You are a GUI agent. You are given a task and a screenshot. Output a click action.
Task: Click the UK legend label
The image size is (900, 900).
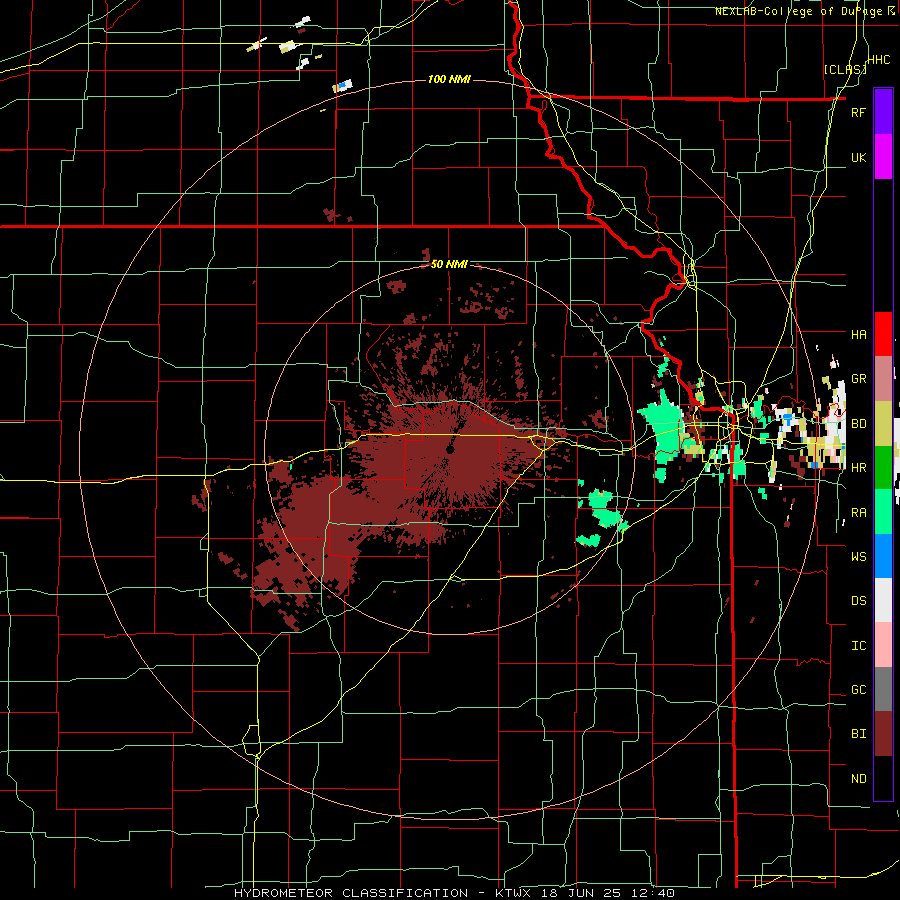858,157
